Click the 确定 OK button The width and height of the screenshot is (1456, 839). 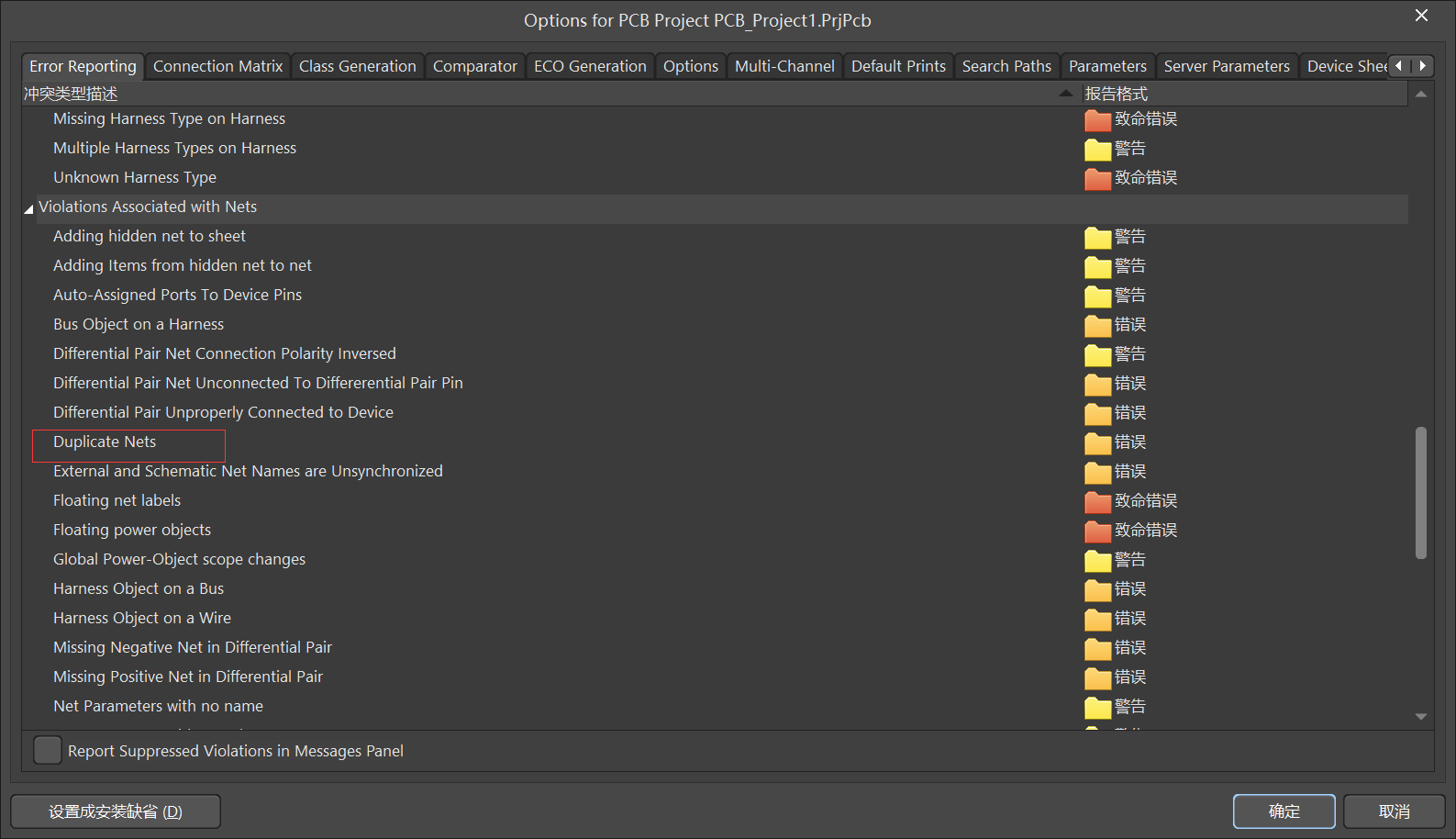pos(1284,811)
